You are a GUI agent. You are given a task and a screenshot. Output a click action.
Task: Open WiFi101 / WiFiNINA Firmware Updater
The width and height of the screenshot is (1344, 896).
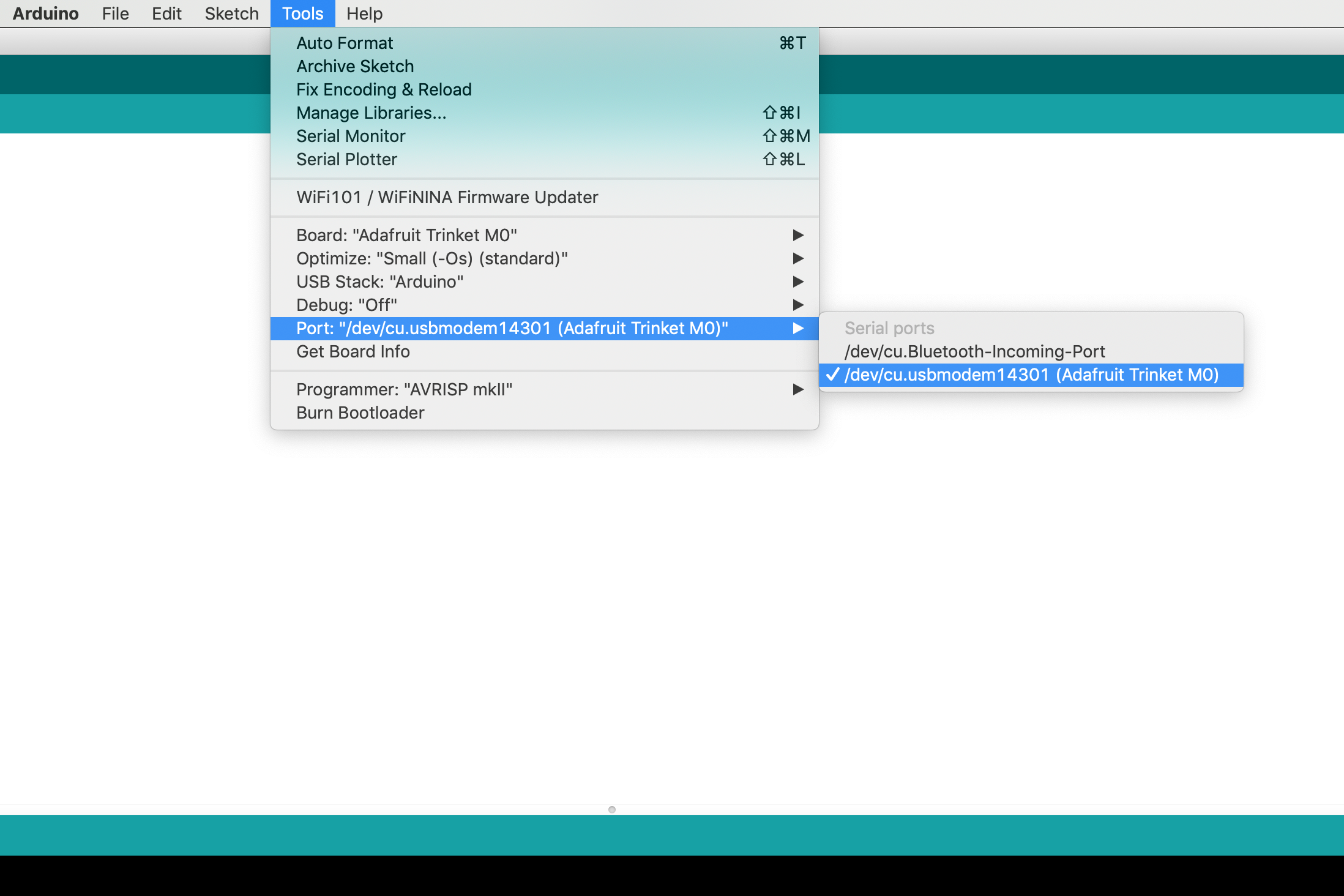[x=447, y=197]
